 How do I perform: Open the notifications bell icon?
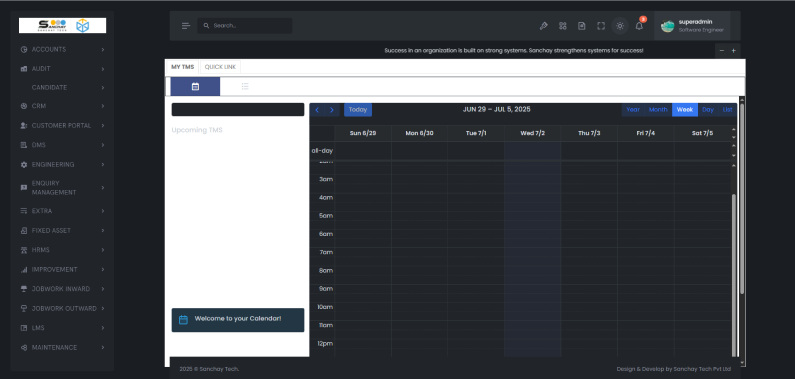[x=639, y=26]
